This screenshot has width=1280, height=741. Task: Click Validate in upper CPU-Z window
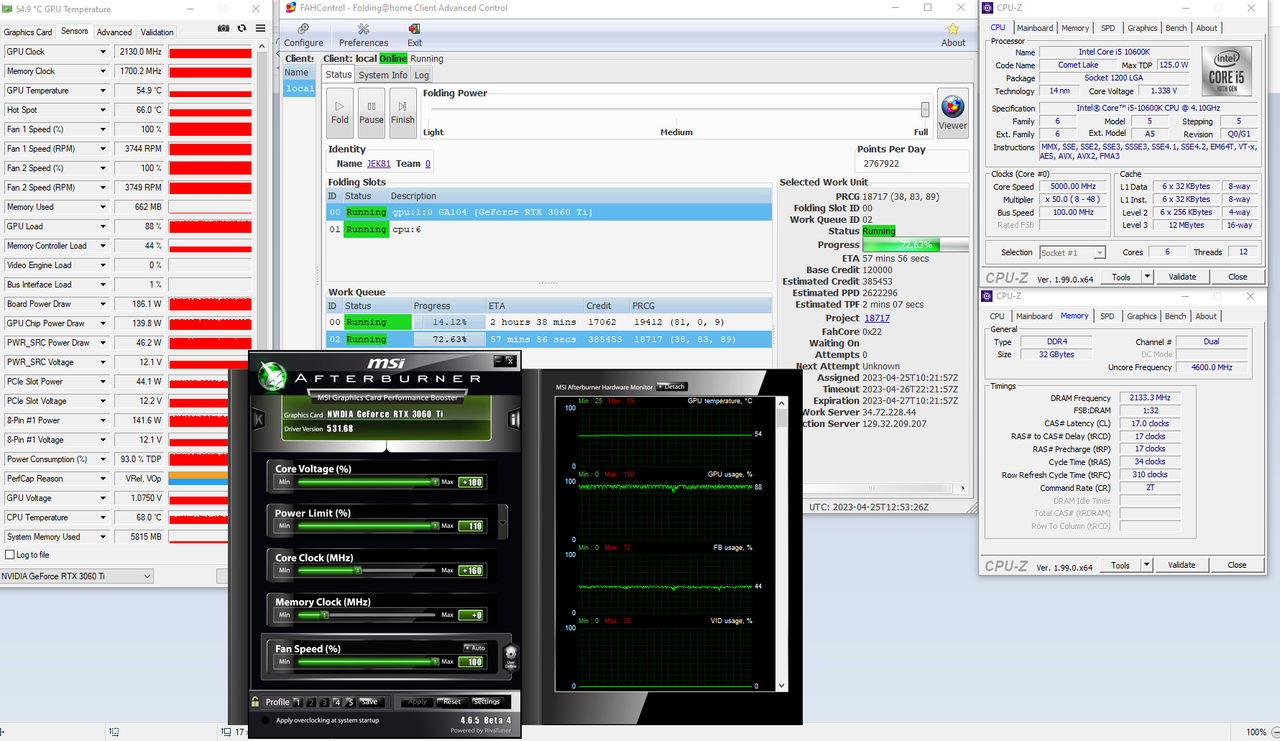(1182, 277)
